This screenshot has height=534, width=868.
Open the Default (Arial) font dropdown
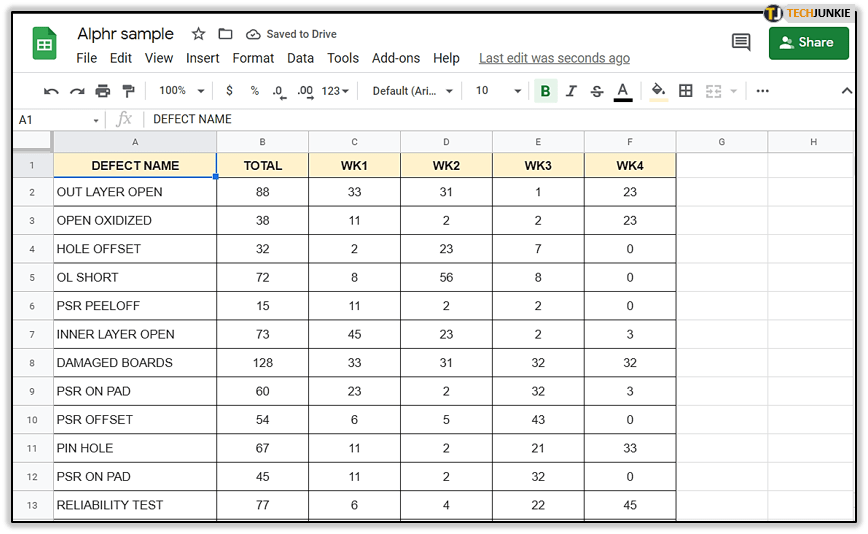pyautogui.click(x=412, y=91)
